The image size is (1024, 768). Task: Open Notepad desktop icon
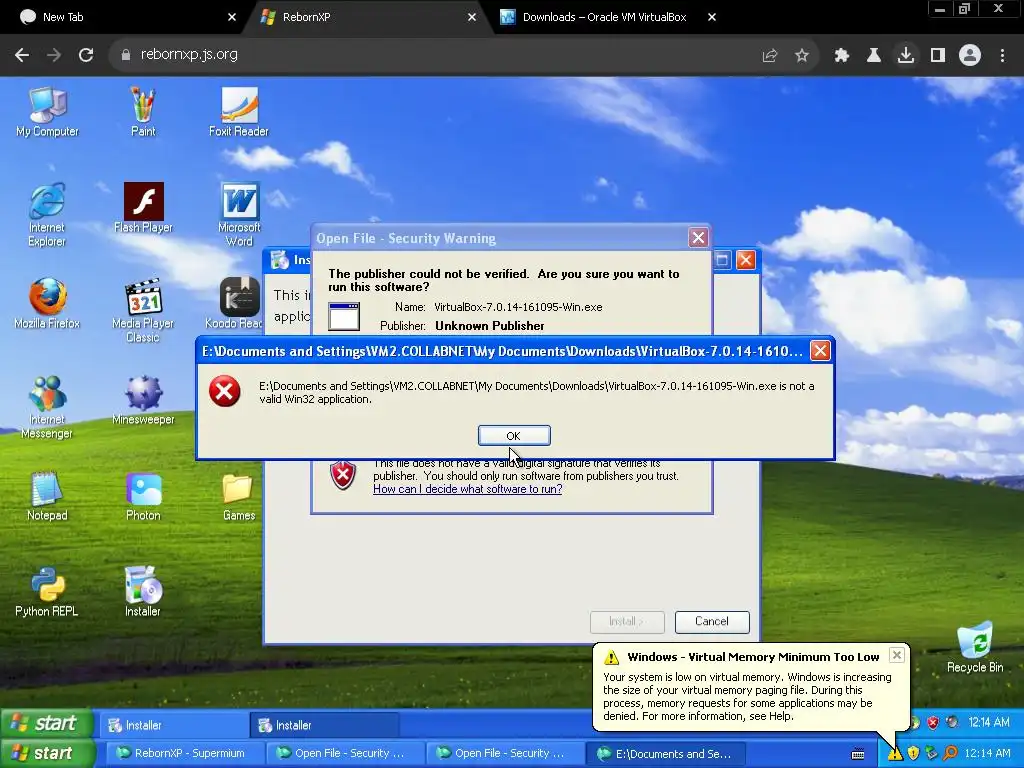(x=47, y=496)
